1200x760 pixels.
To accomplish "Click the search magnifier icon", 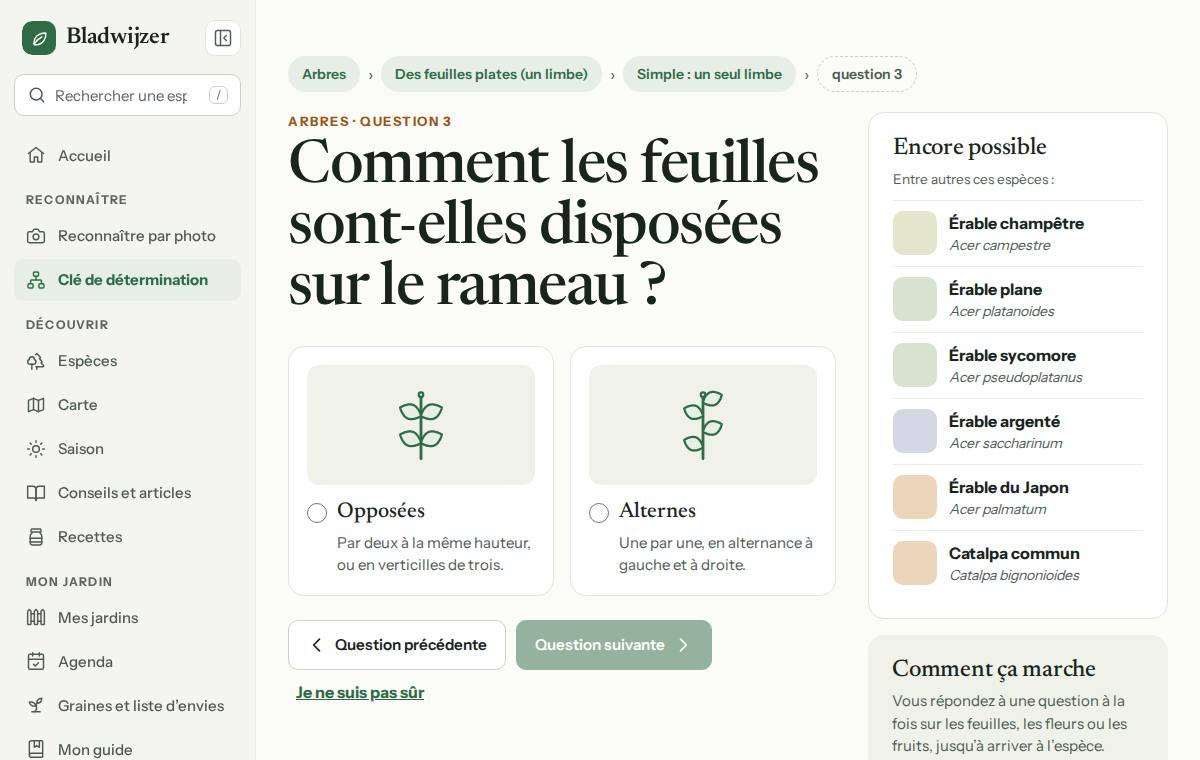I will [37, 95].
